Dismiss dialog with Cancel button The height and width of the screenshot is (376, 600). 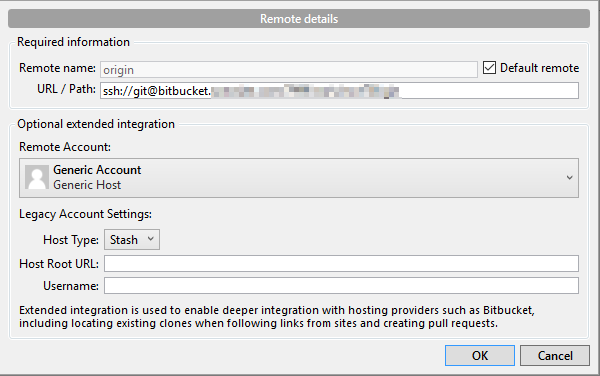coord(555,356)
